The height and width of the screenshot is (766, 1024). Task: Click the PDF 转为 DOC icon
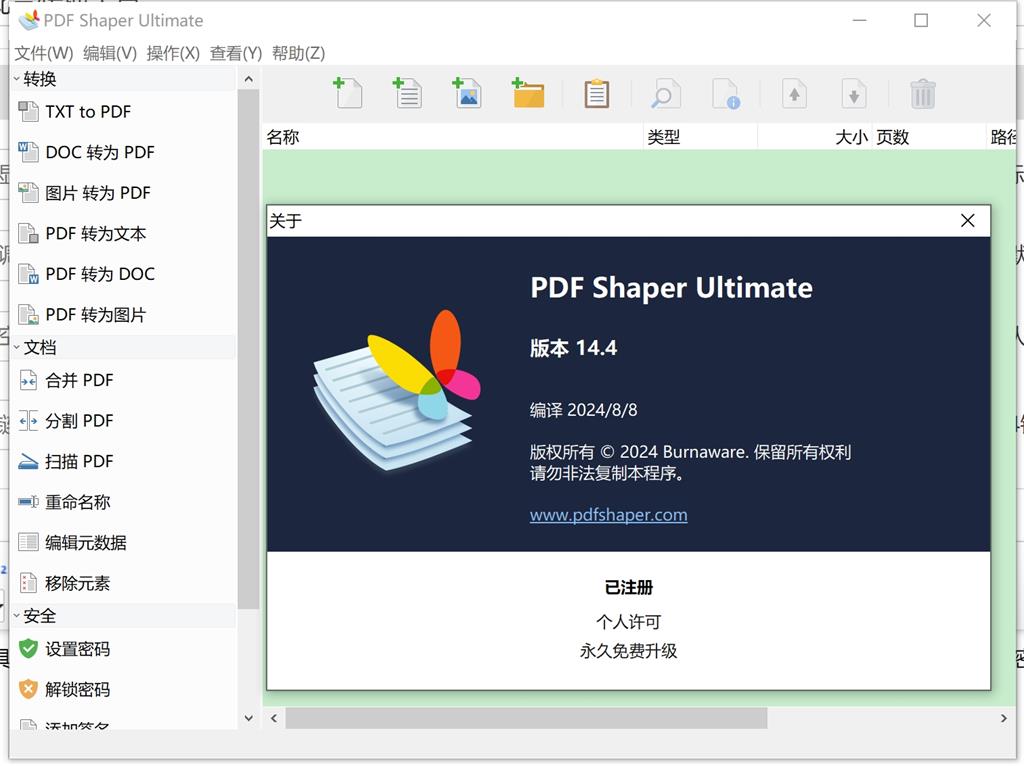28,274
